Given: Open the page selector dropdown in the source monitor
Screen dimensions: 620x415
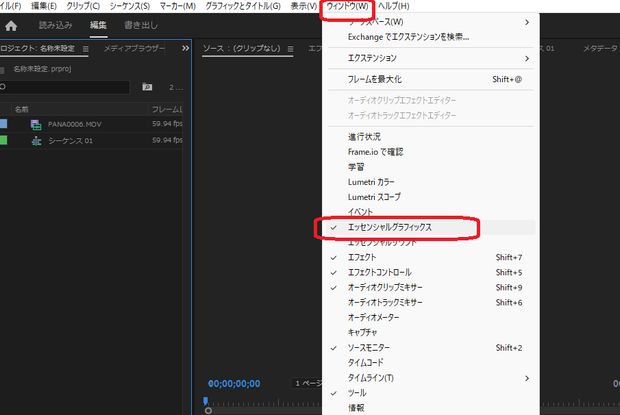Looking at the screenshot, I should [308, 383].
